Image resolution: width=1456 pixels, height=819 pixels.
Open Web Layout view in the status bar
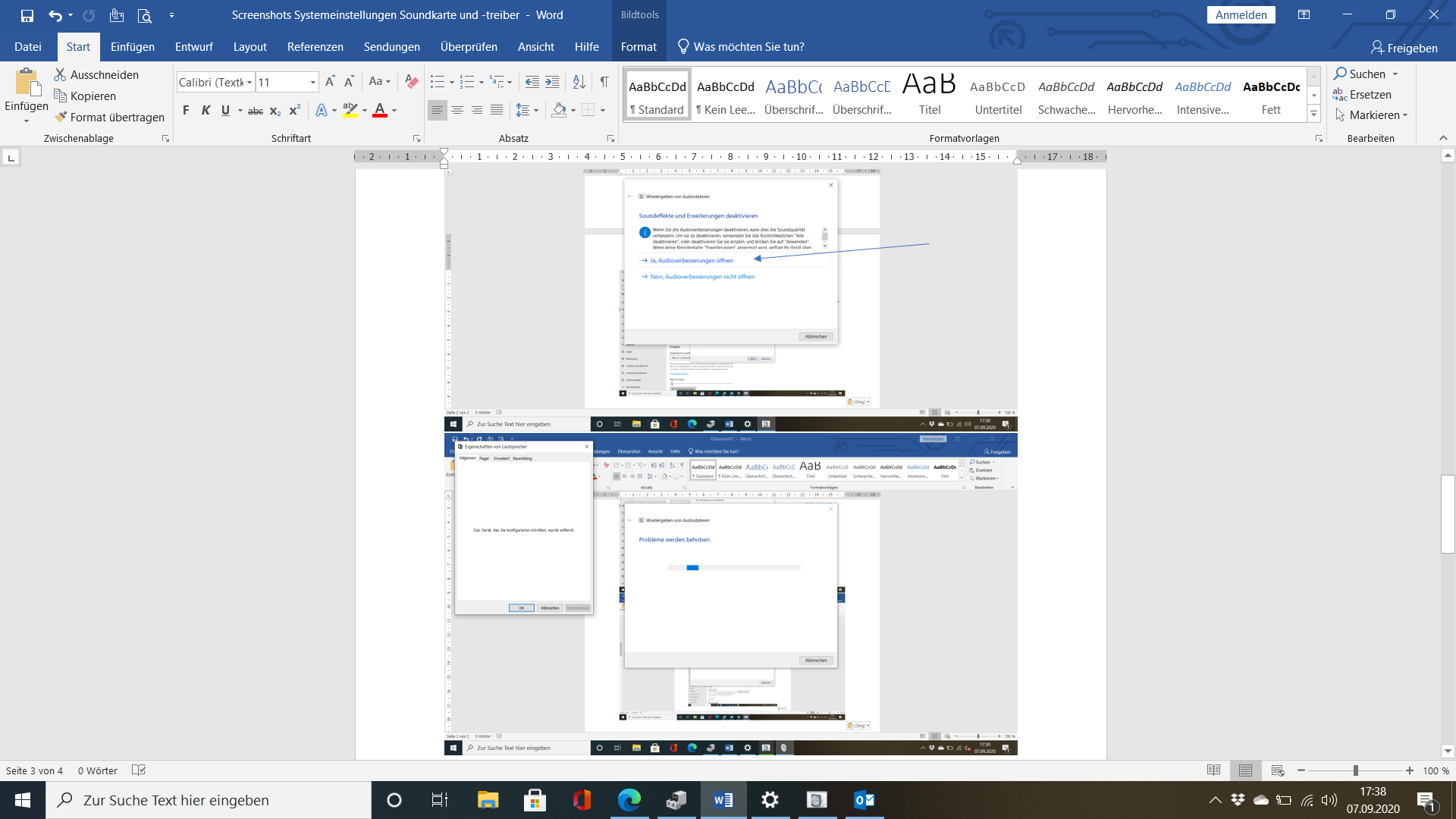click(1278, 770)
